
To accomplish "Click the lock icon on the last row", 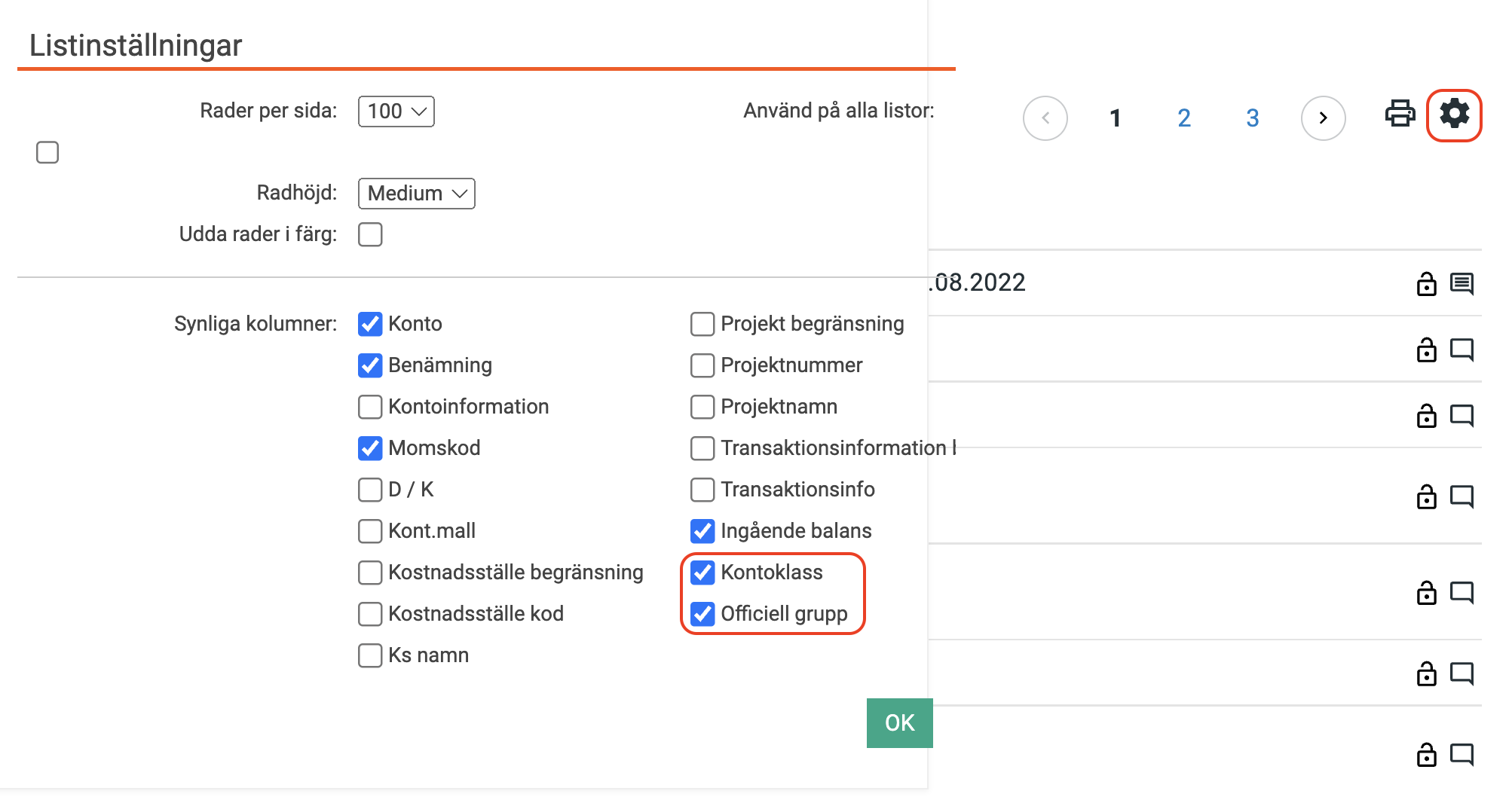I will [x=1426, y=754].
